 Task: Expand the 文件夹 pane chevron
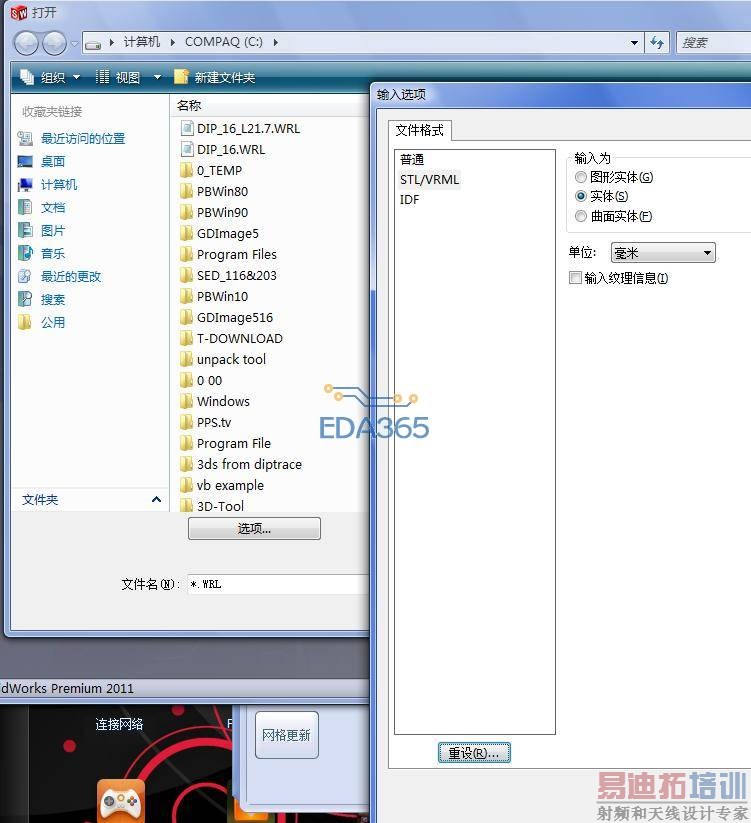pos(156,499)
